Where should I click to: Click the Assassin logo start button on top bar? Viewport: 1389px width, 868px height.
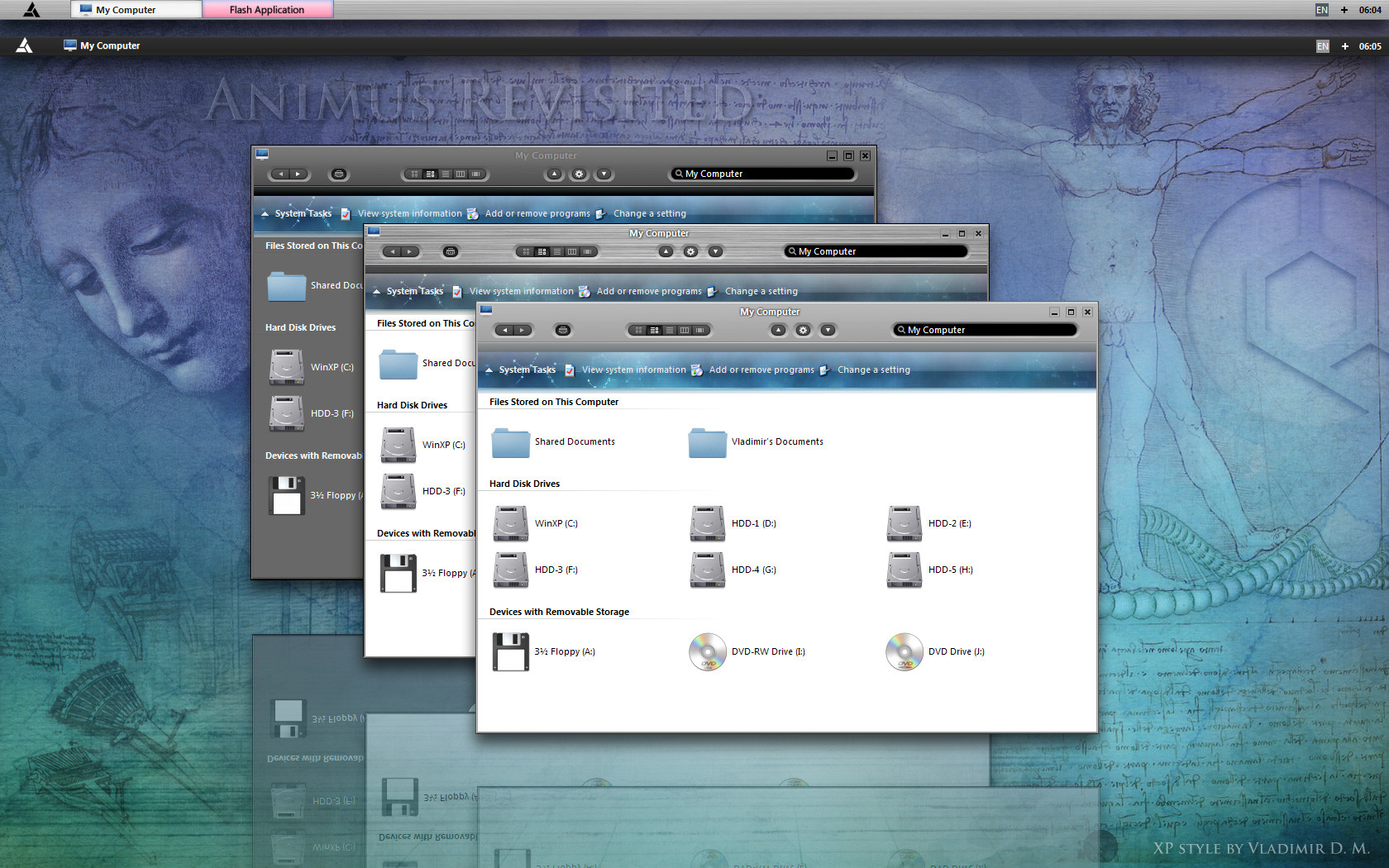click(x=31, y=10)
